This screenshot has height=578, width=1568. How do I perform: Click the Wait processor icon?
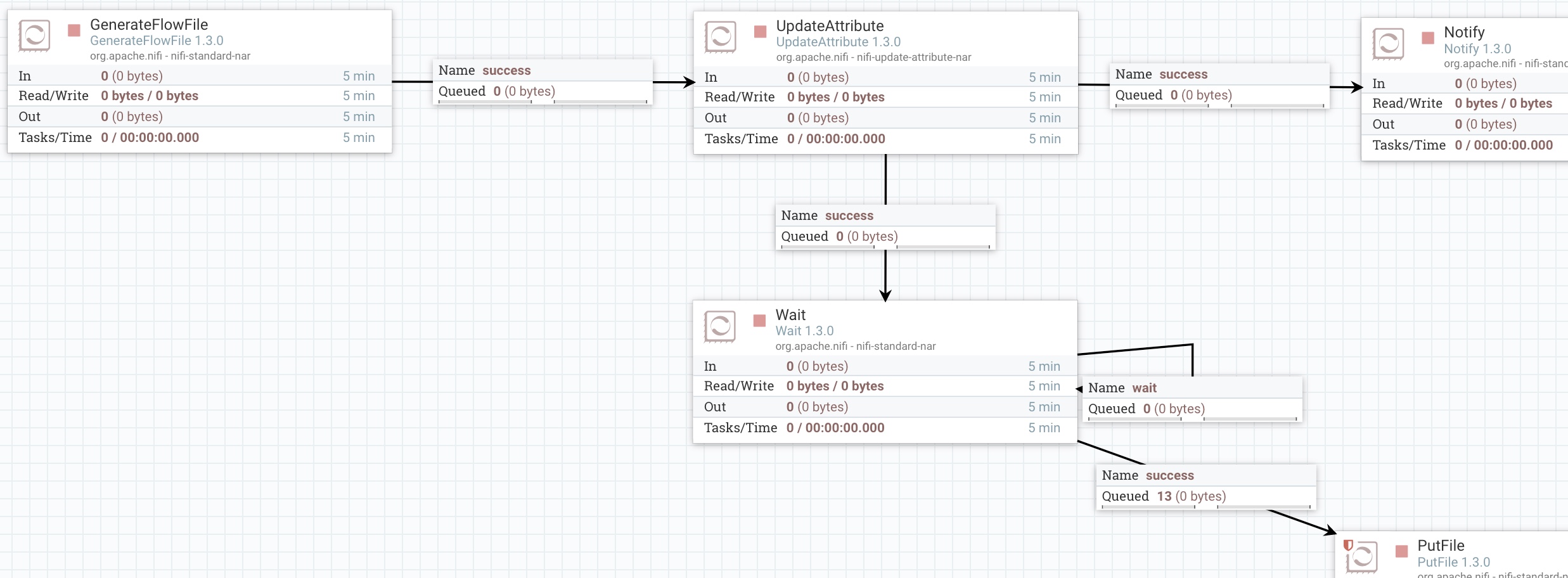721,325
